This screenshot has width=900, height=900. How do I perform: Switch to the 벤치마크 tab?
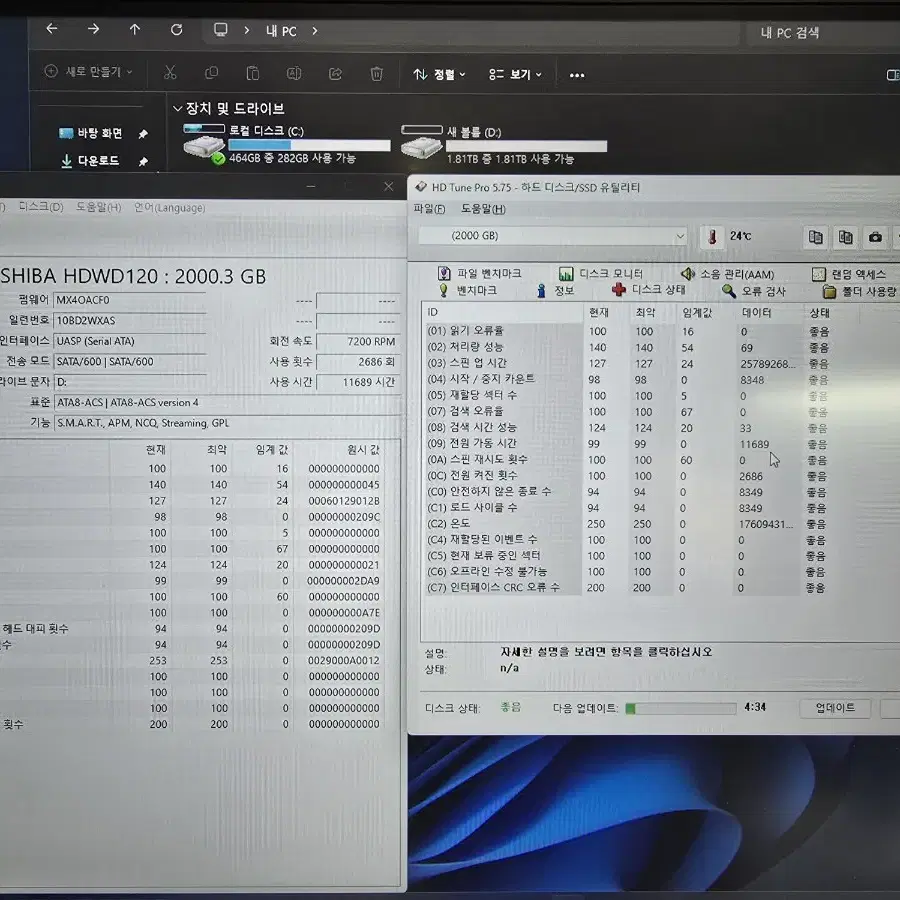[x=467, y=290]
